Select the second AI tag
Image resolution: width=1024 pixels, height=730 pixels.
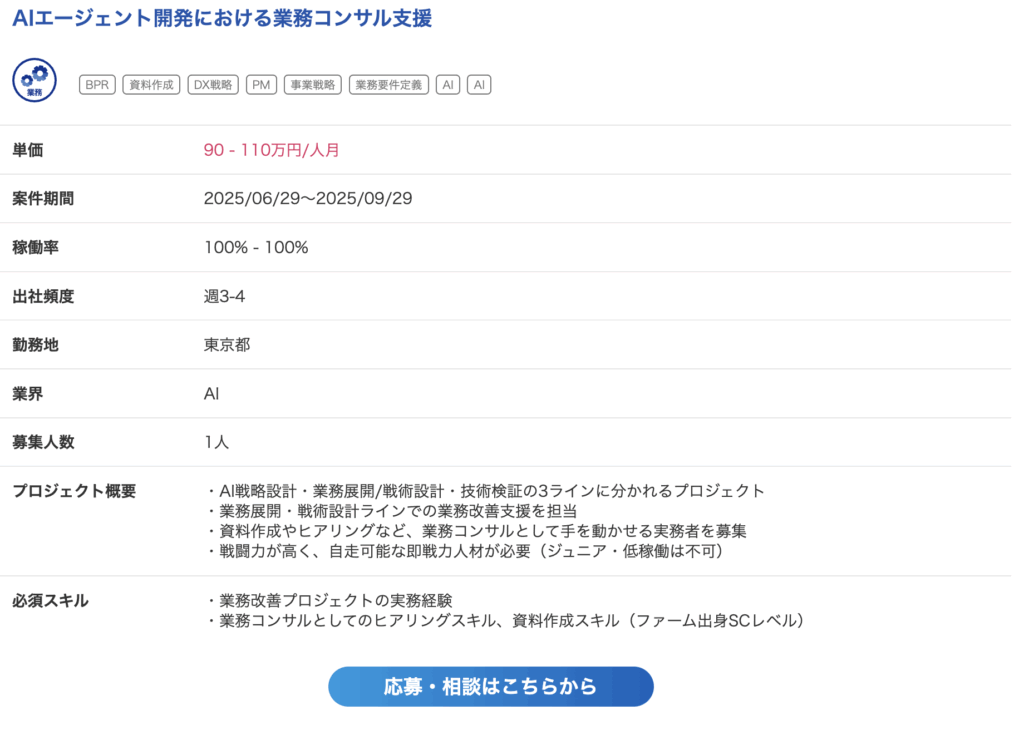[479, 85]
